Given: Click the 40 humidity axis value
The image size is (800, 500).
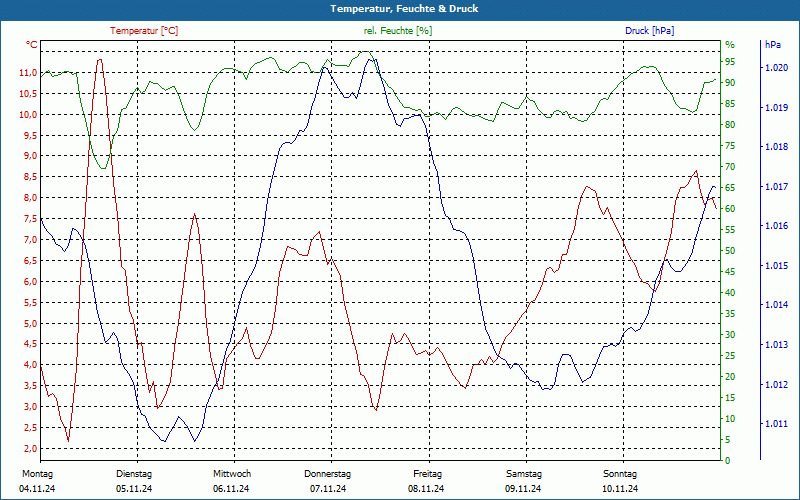Looking at the screenshot, I should click(x=730, y=293).
